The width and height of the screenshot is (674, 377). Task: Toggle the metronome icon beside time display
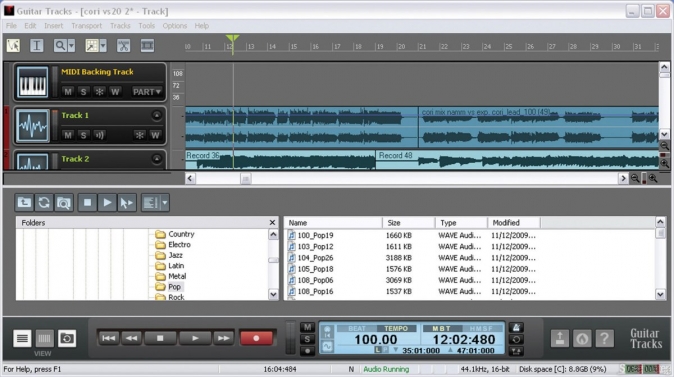click(x=516, y=328)
